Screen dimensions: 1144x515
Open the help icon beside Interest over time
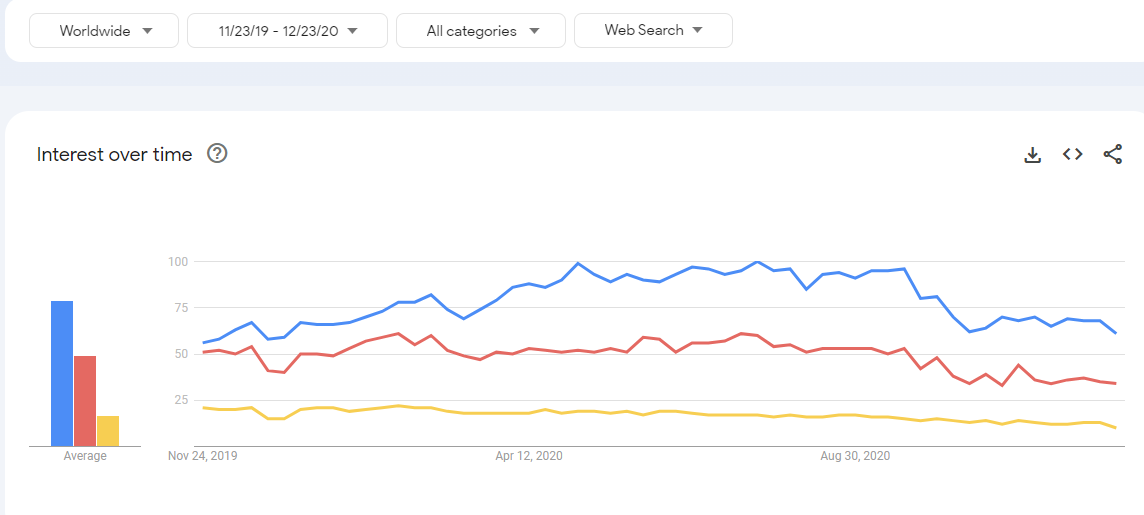[x=217, y=154]
